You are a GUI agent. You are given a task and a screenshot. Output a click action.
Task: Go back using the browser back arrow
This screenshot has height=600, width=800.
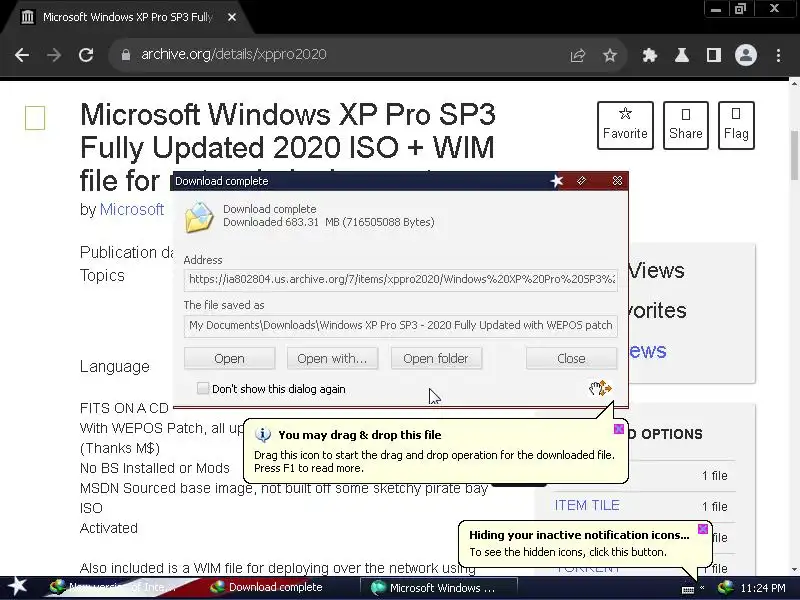tap(22, 55)
